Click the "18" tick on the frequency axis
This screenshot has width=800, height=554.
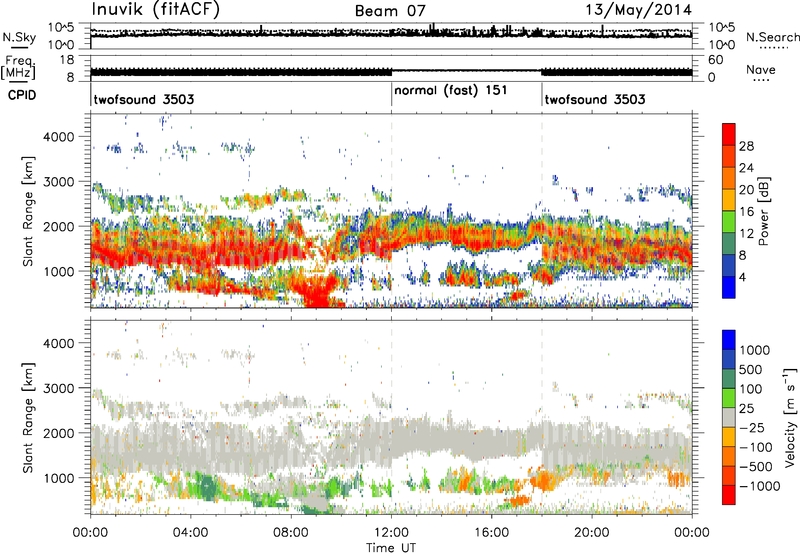pyautogui.click(x=66, y=60)
